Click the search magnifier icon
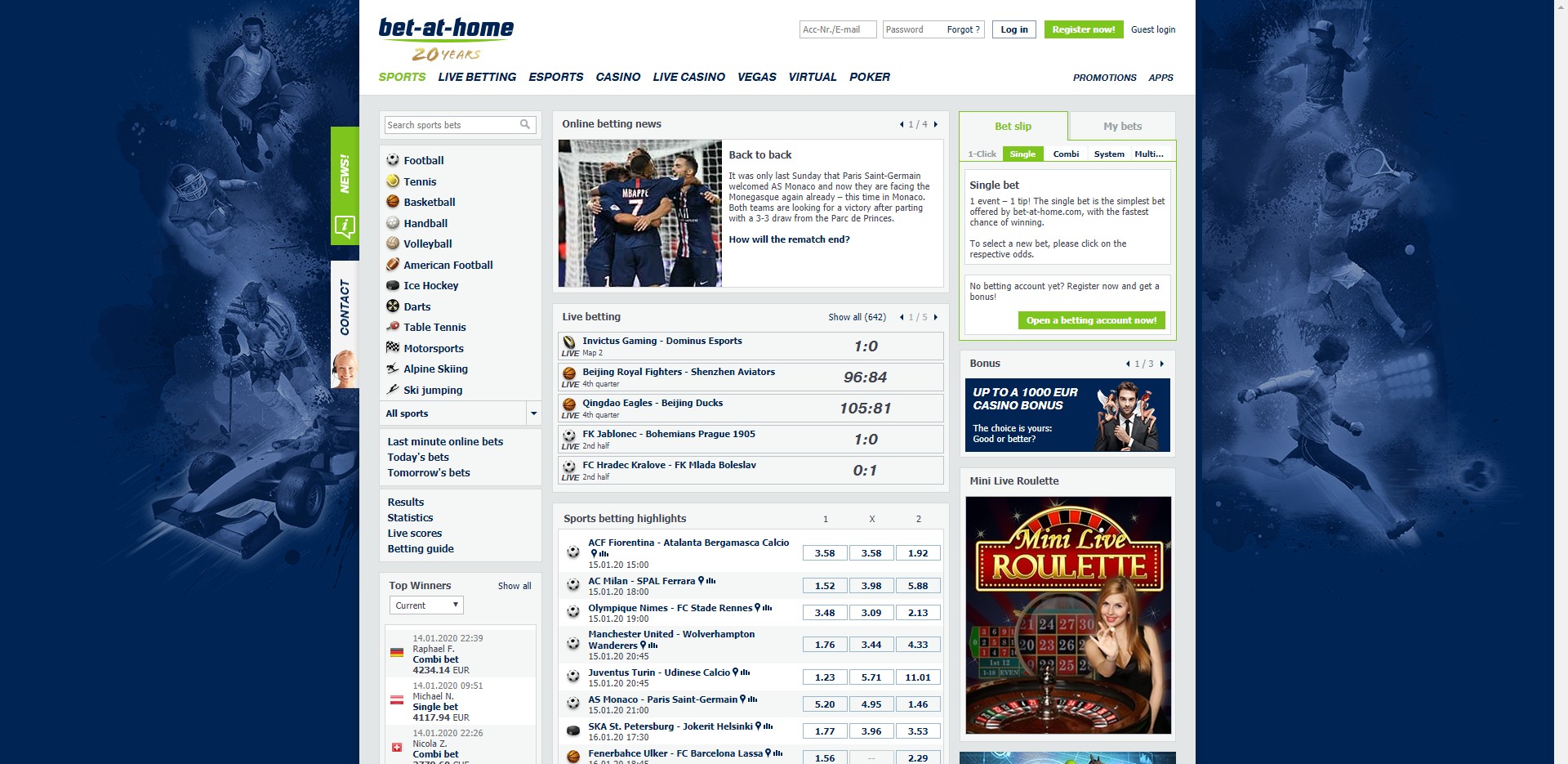Image resolution: width=1568 pixels, height=764 pixels. pos(525,124)
